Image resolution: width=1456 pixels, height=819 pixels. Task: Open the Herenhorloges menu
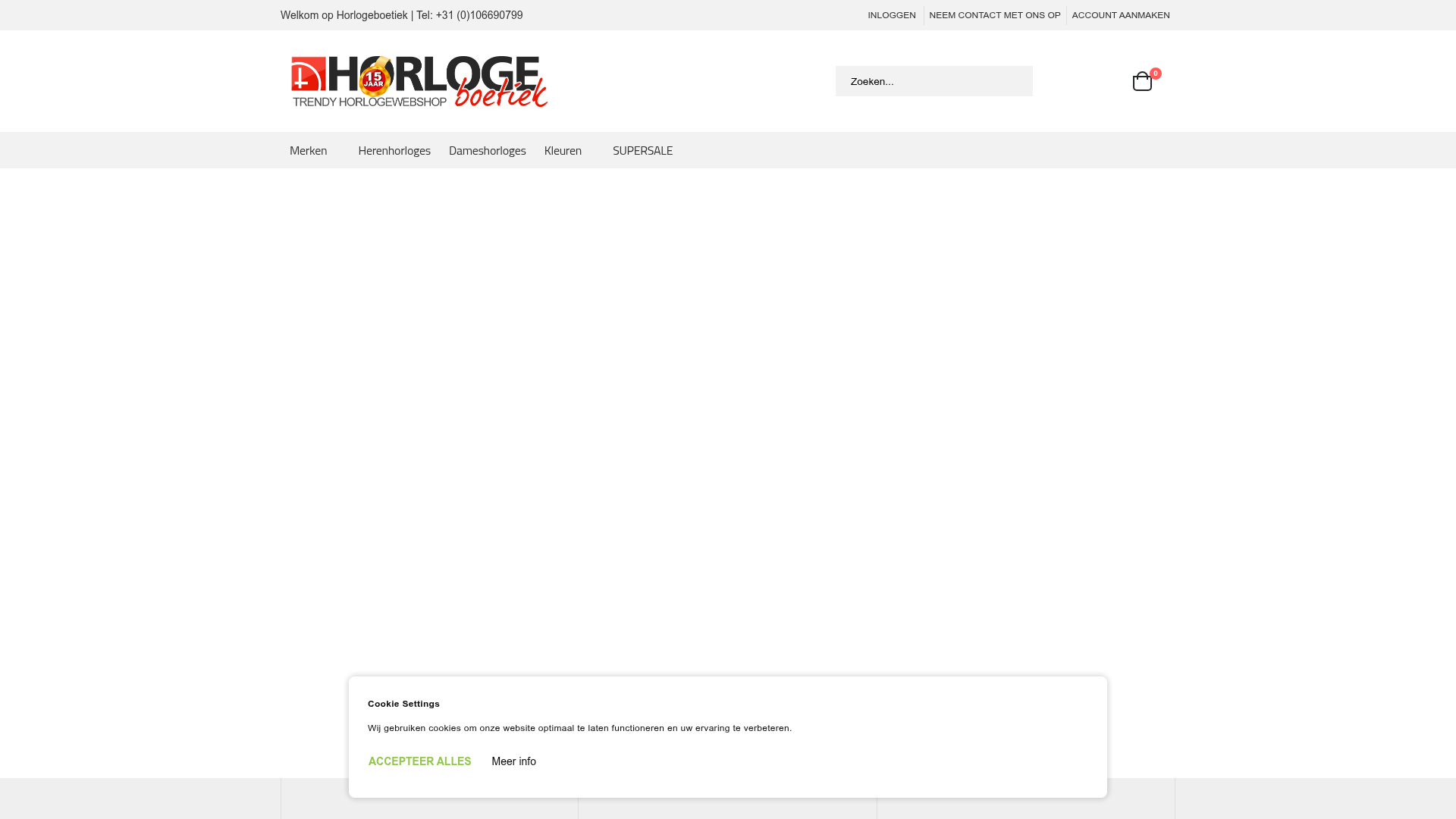coord(394,150)
